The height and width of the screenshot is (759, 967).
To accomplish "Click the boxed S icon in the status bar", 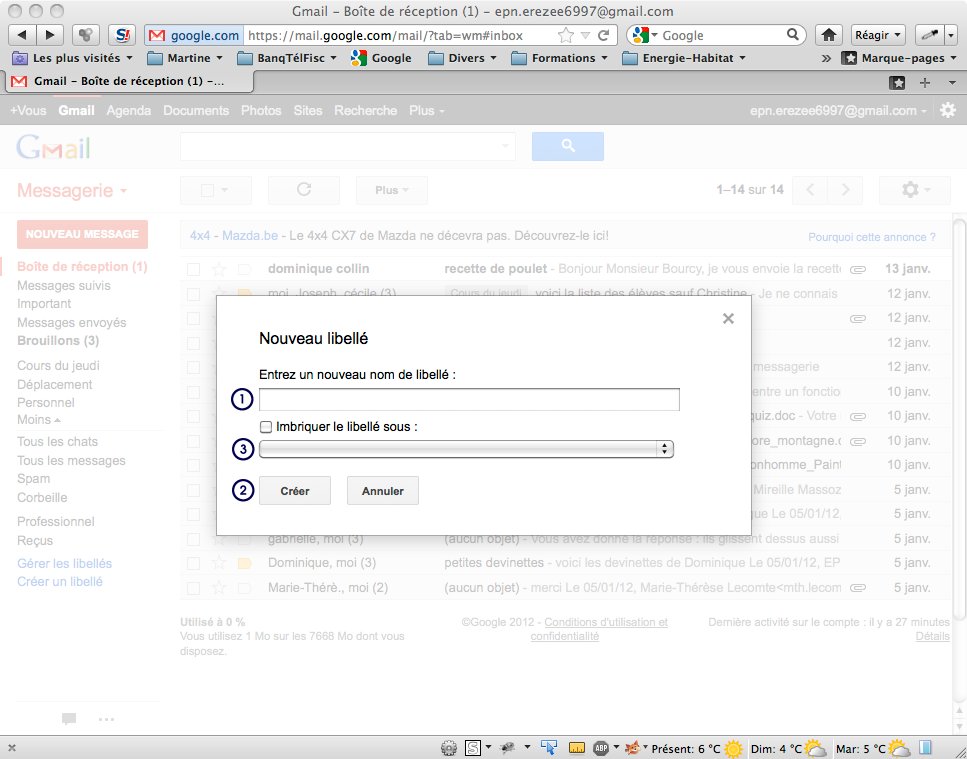I will click(473, 749).
